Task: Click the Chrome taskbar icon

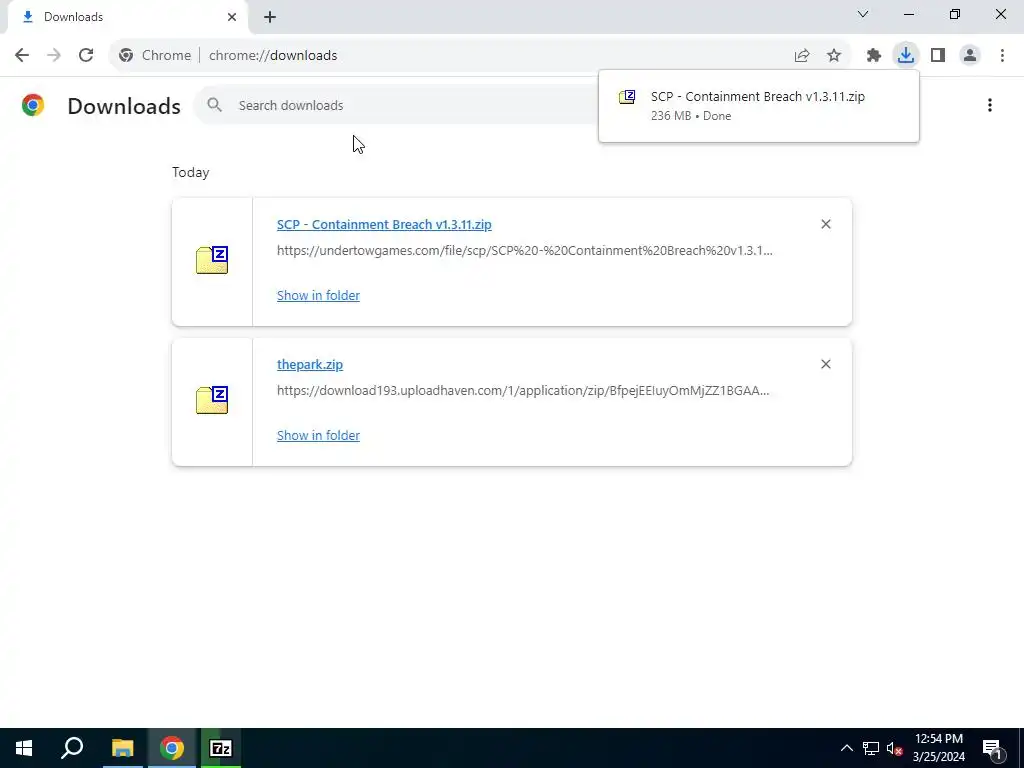Action: coord(172,748)
